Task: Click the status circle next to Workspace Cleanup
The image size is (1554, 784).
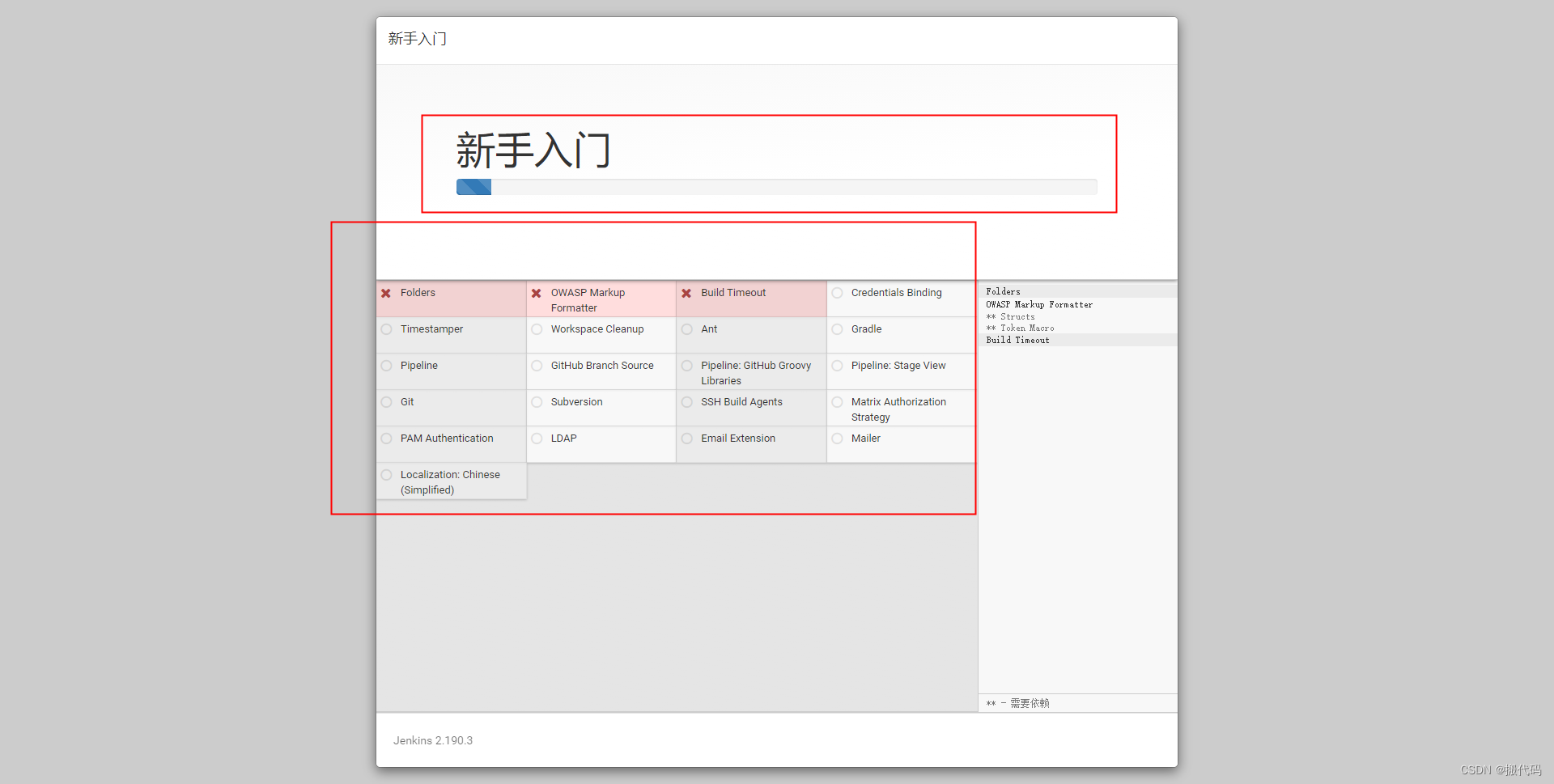Action: point(537,329)
